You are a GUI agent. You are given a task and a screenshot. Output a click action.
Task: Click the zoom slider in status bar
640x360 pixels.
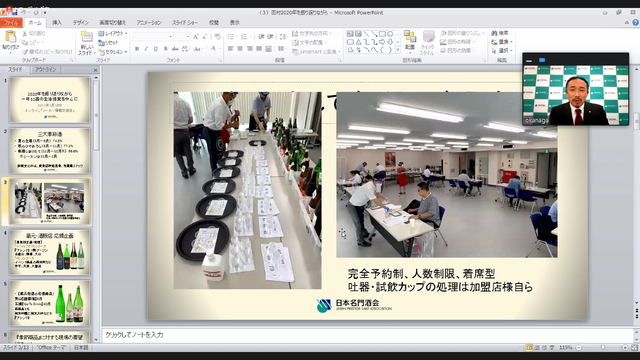pos(602,347)
